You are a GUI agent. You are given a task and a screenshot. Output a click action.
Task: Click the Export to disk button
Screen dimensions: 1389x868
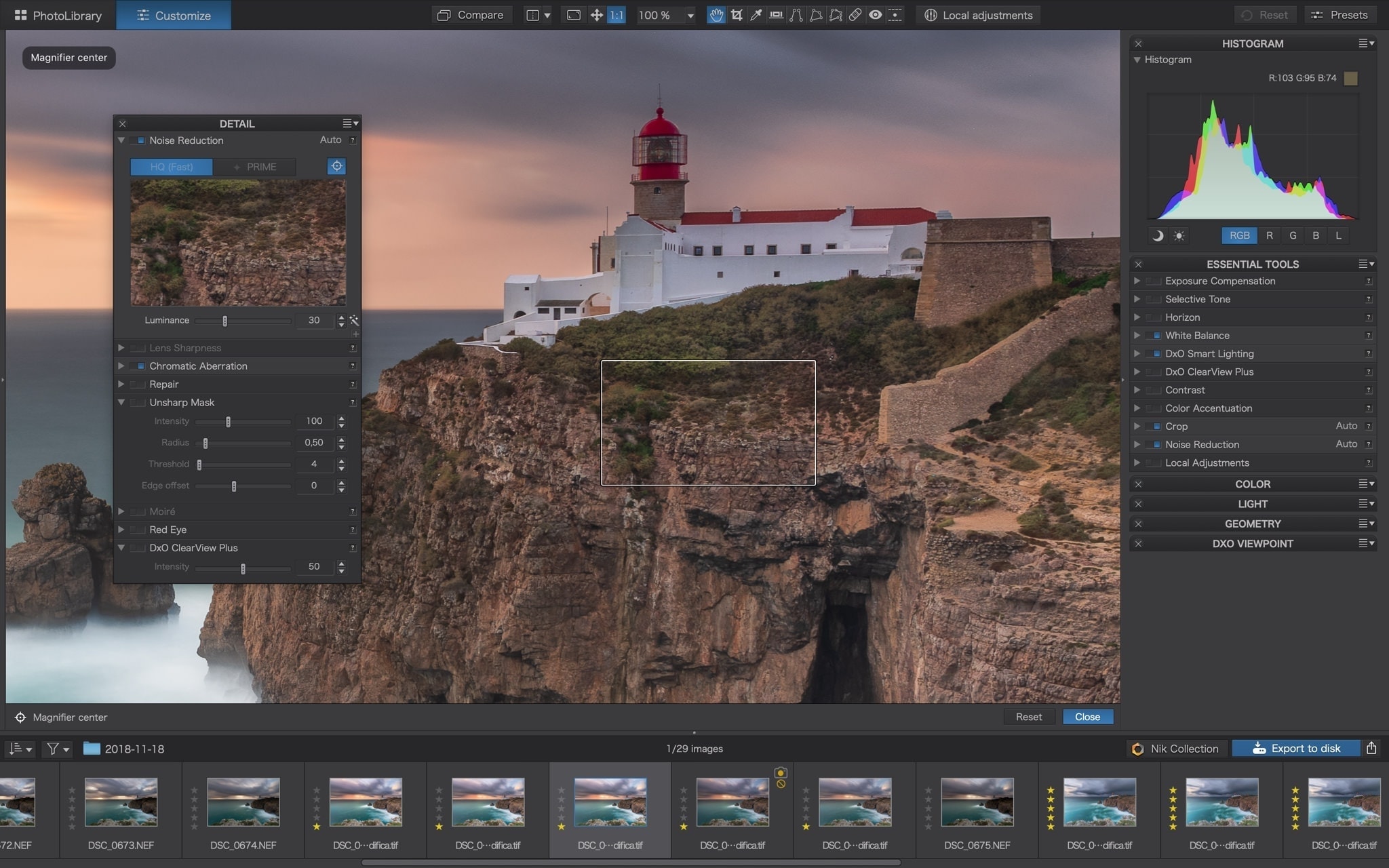click(1296, 748)
